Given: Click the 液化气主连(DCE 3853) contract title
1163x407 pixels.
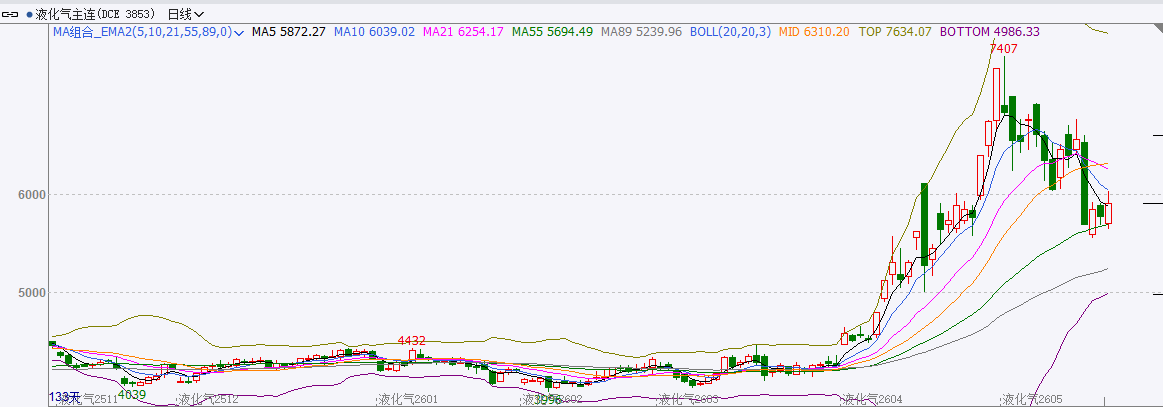Looking at the screenshot, I should pos(97,14).
